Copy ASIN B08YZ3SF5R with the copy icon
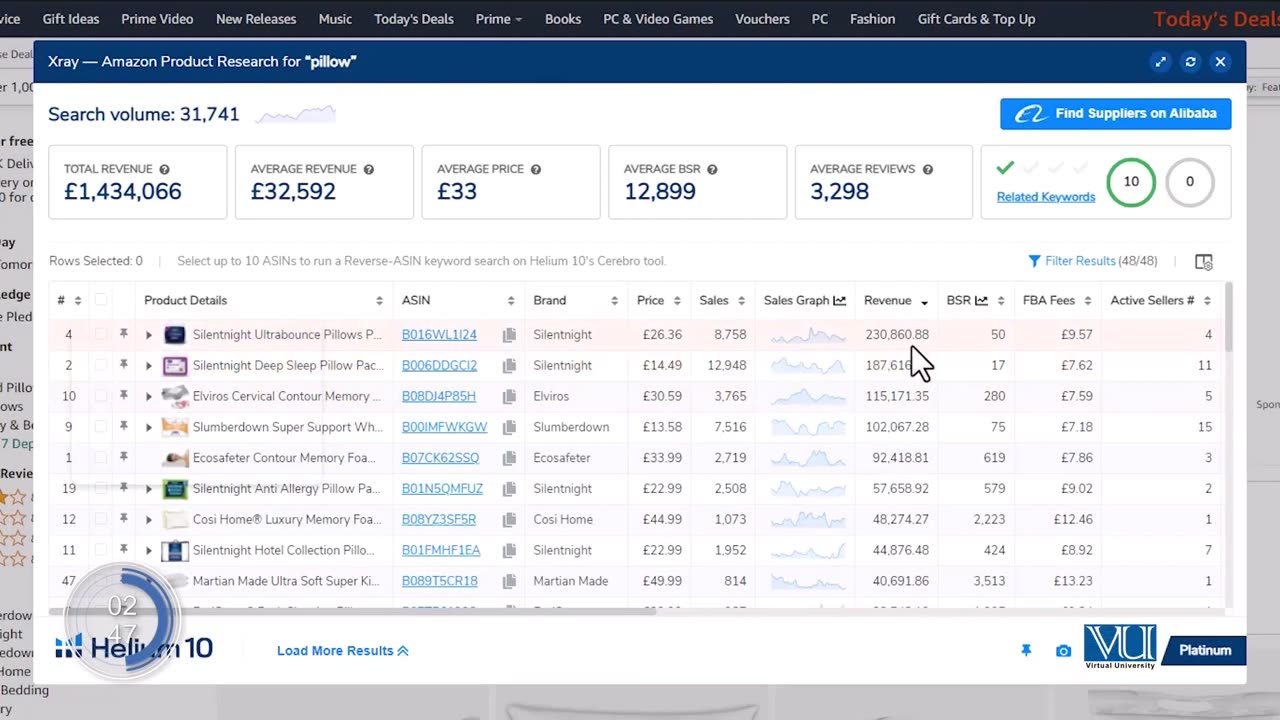The width and height of the screenshot is (1280, 720). tap(509, 521)
